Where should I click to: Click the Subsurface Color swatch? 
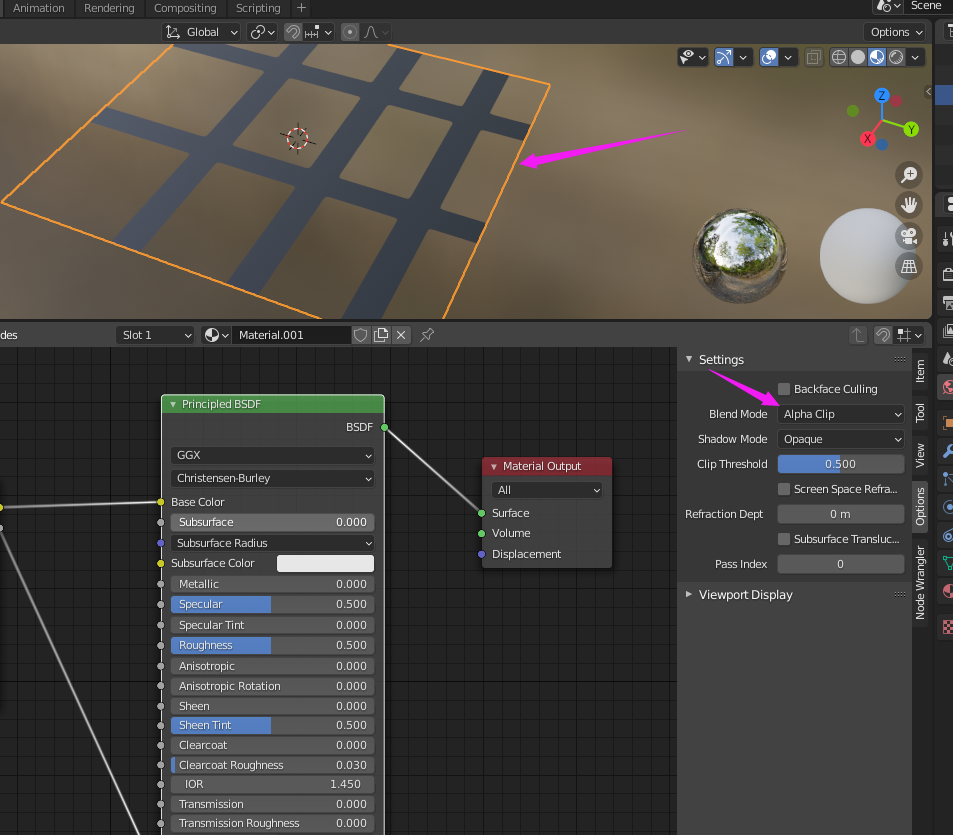[x=325, y=563]
